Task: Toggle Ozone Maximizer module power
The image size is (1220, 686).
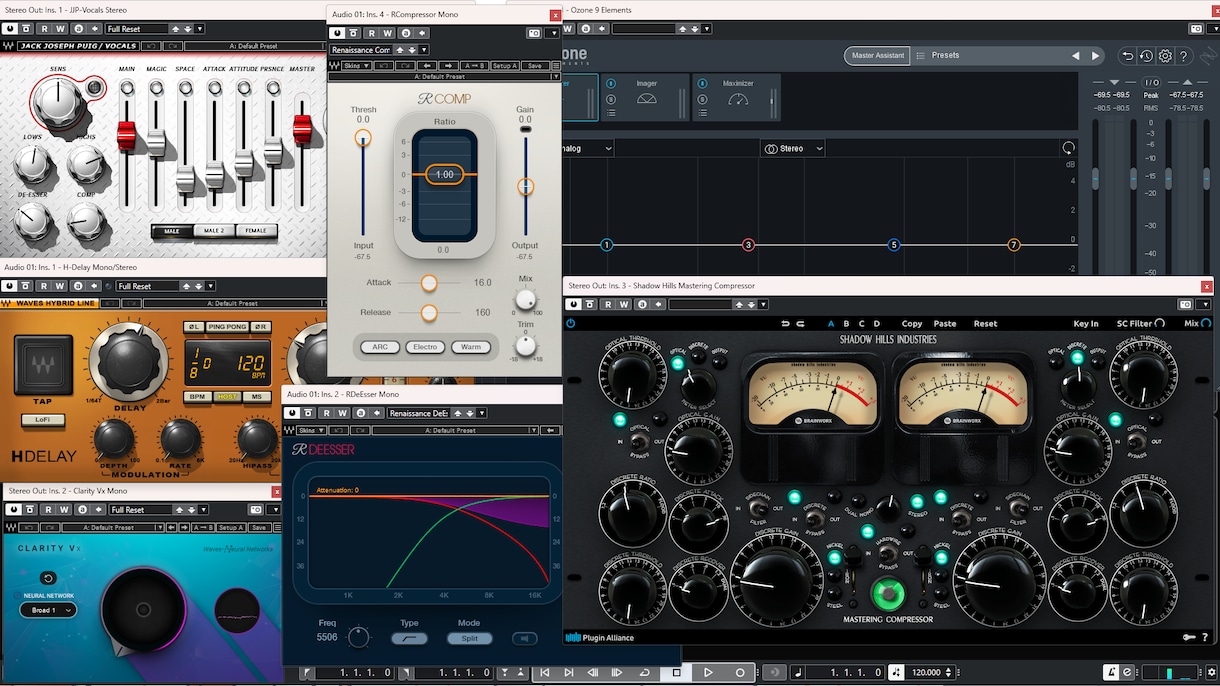Action: [702, 83]
